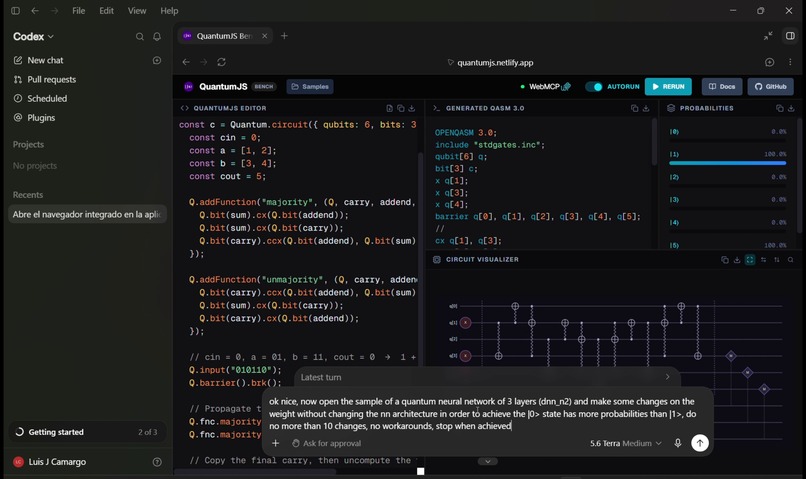This screenshot has height=479, width=806.
Task: Click the X gate on q[1]
Action: [465, 323]
